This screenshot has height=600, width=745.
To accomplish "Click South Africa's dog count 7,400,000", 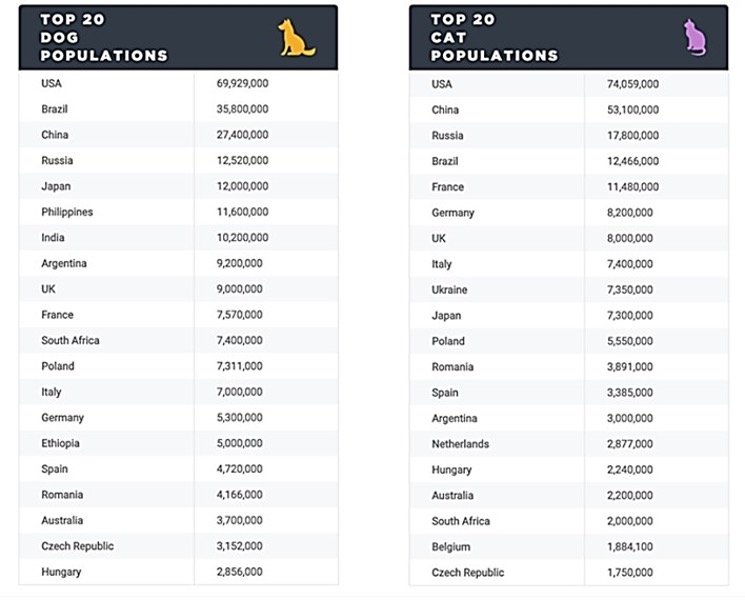I will [x=239, y=340].
